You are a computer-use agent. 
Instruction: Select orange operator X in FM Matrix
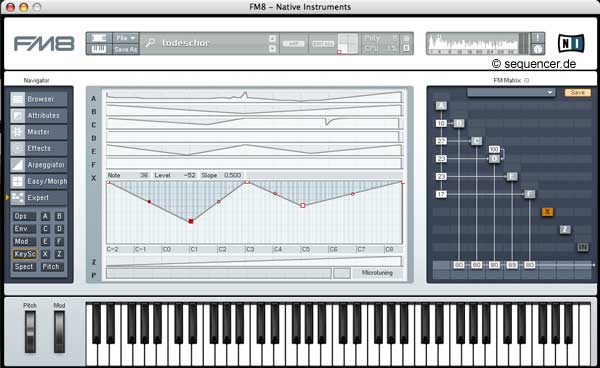[547, 212]
